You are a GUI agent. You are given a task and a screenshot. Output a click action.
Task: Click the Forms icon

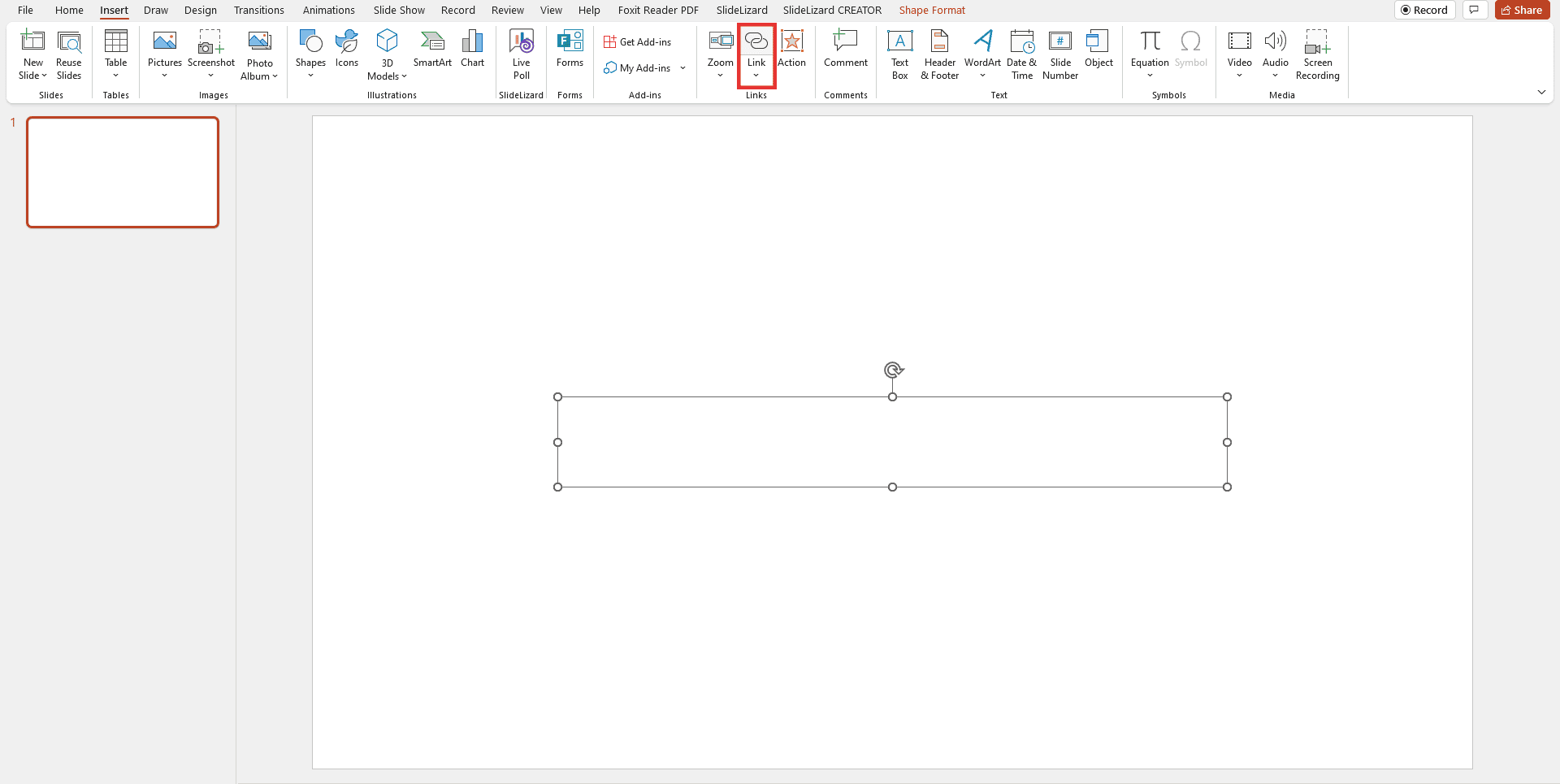tap(570, 41)
